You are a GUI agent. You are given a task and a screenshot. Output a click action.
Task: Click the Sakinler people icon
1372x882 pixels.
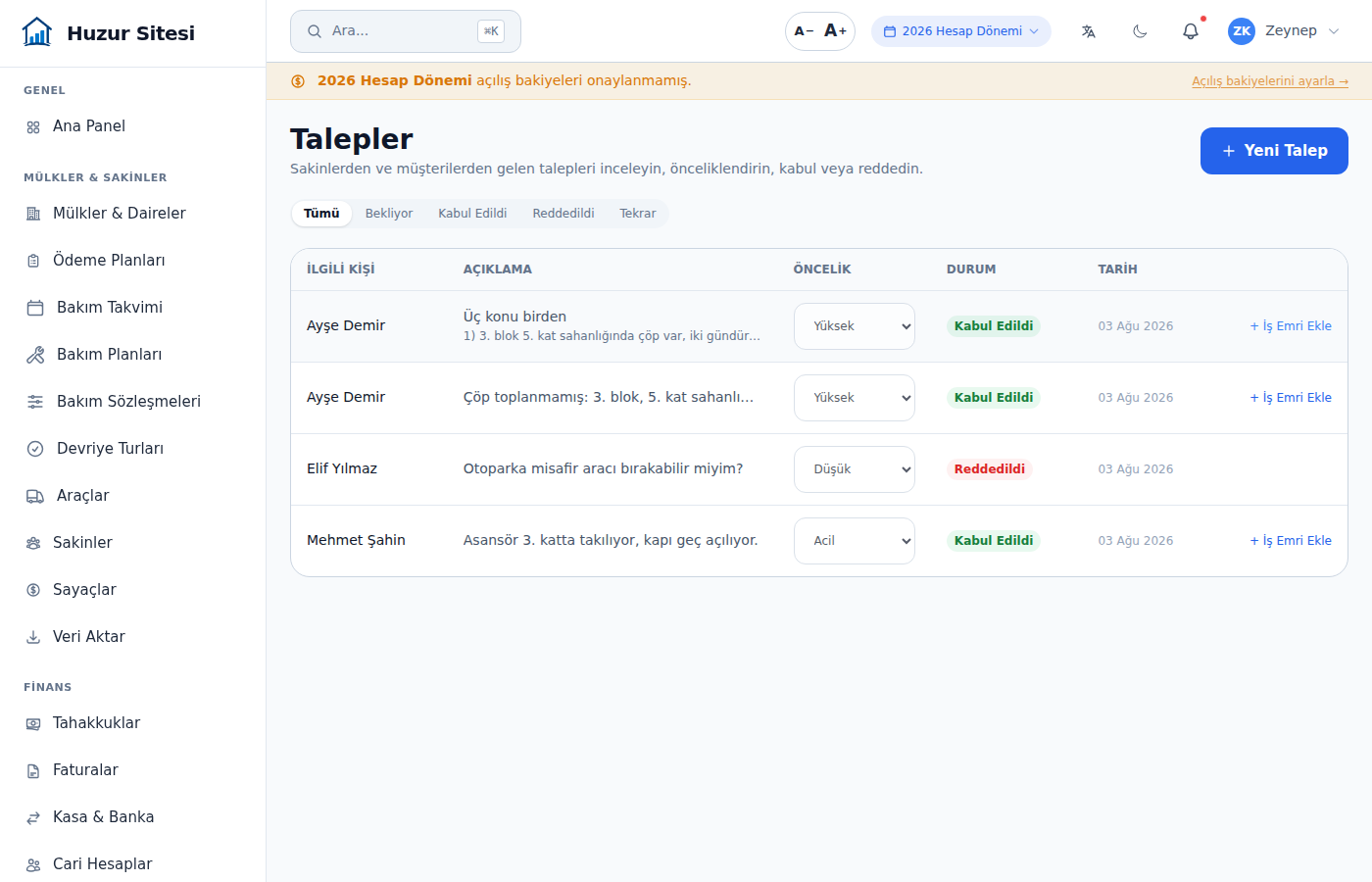click(33, 543)
